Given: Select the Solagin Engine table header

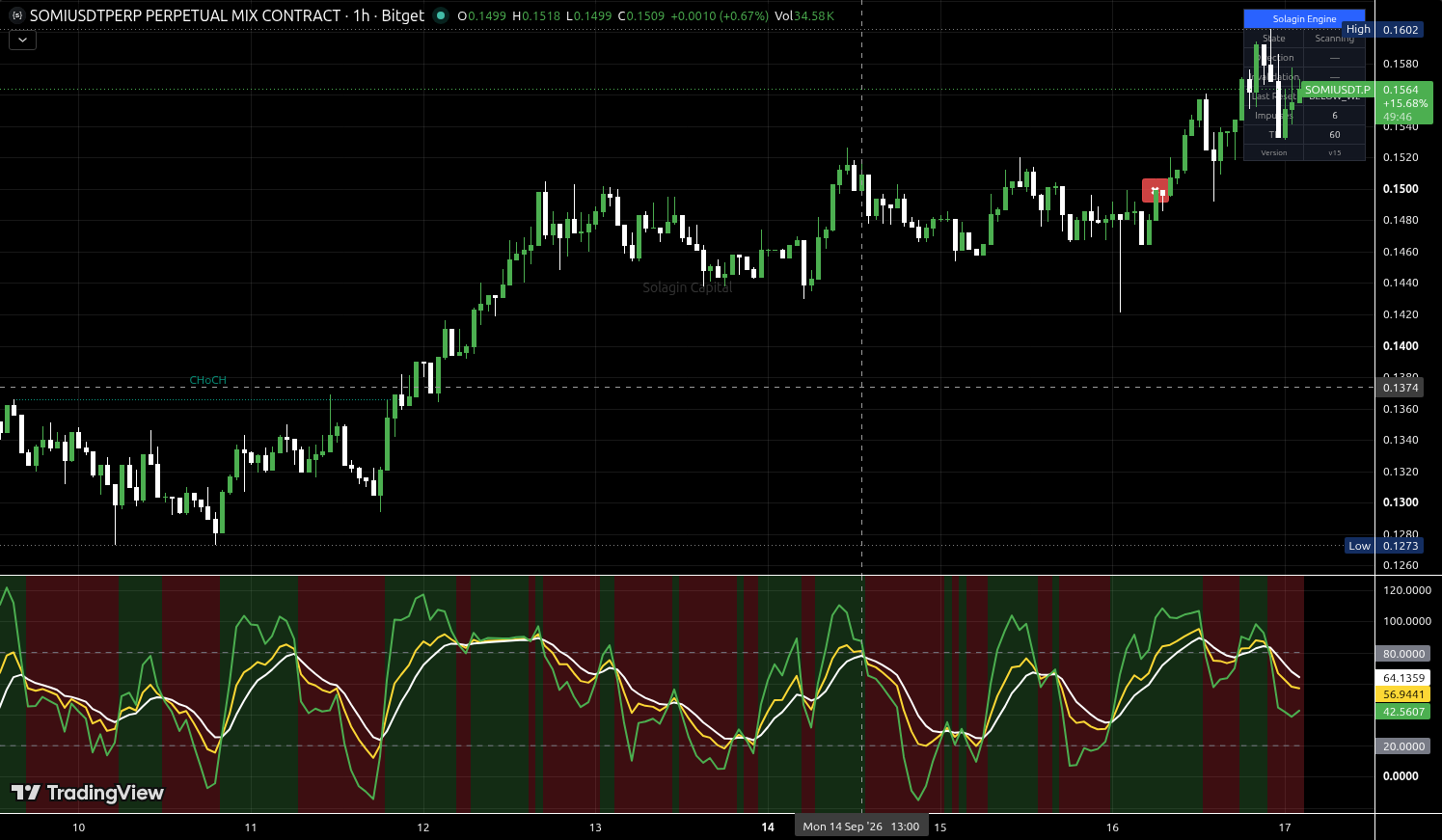Looking at the screenshot, I should (x=1304, y=19).
